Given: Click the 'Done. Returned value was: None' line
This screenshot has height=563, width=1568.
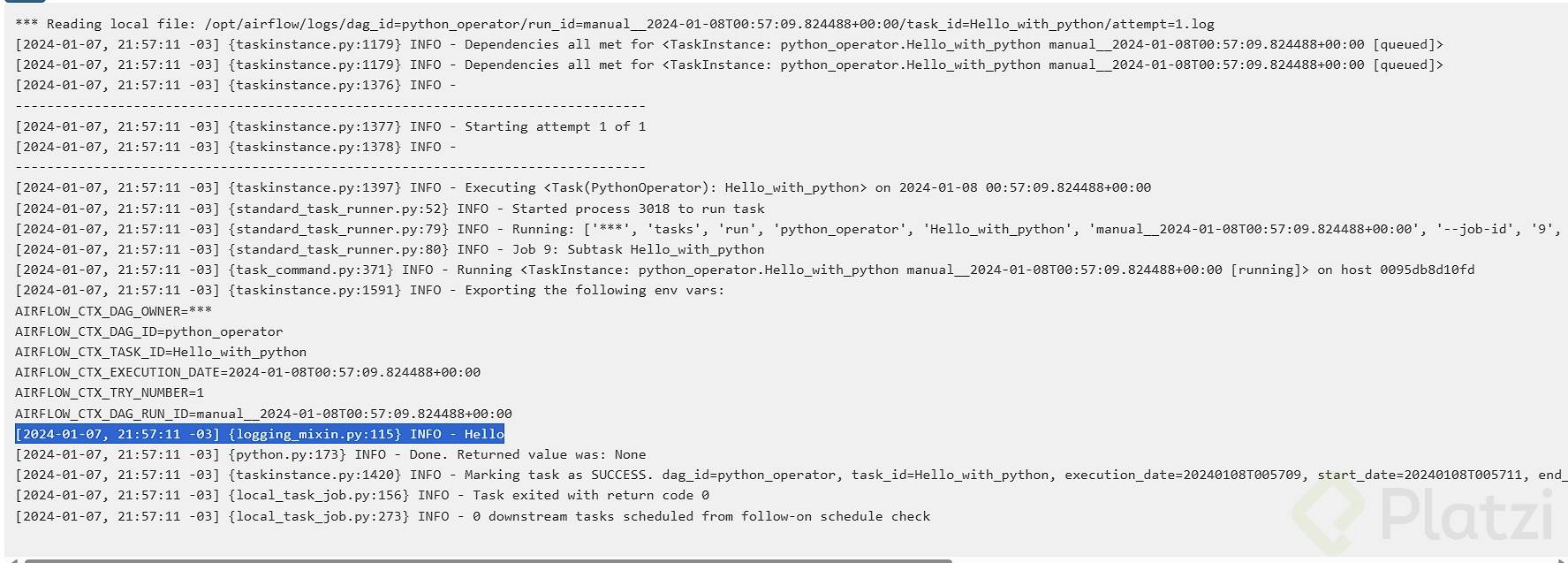Looking at the screenshot, I should (x=330, y=454).
